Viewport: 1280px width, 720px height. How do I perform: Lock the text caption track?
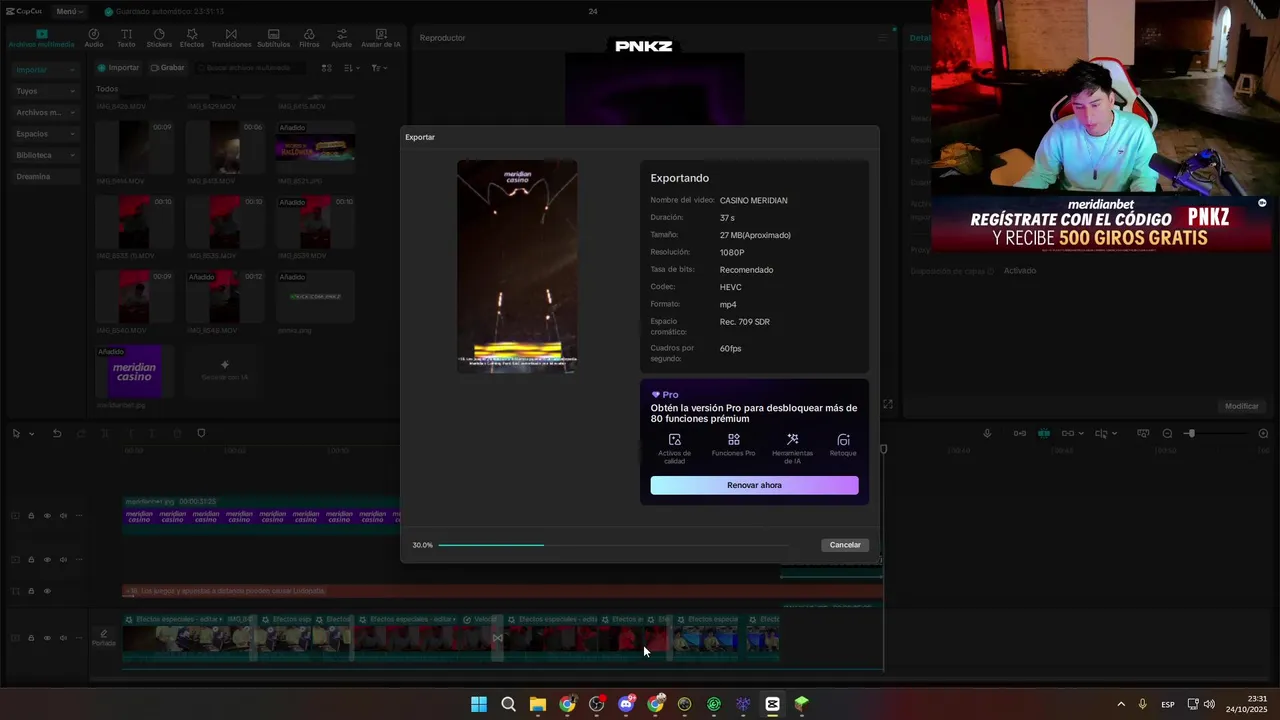point(31,591)
